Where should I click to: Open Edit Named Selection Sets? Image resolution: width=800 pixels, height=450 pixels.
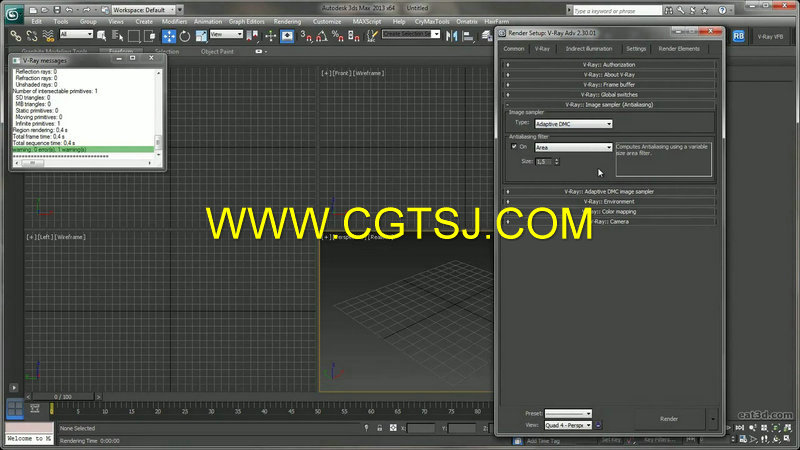[372, 36]
